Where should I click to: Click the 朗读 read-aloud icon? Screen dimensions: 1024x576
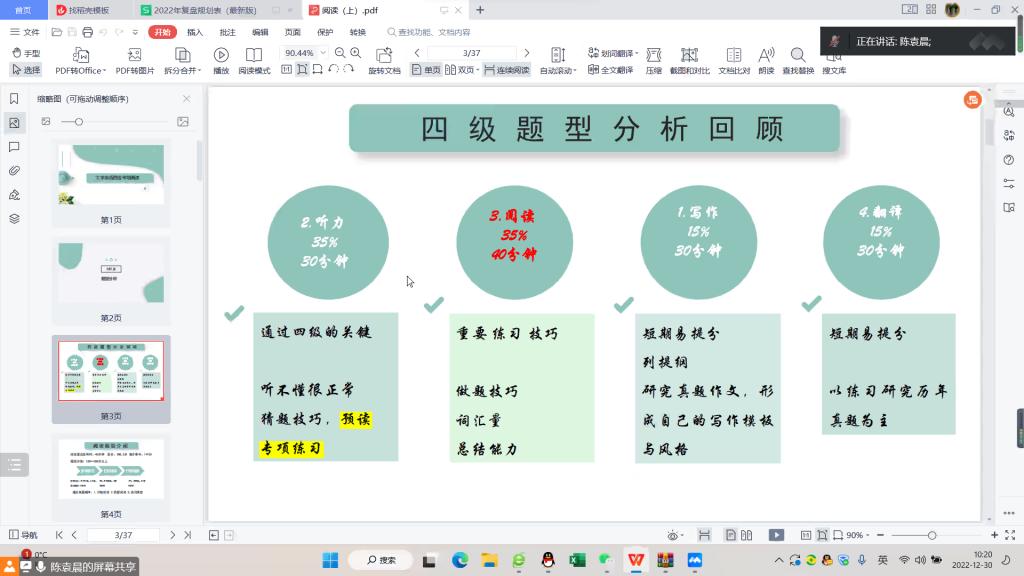pyautogui.click(x=766, y=58)
